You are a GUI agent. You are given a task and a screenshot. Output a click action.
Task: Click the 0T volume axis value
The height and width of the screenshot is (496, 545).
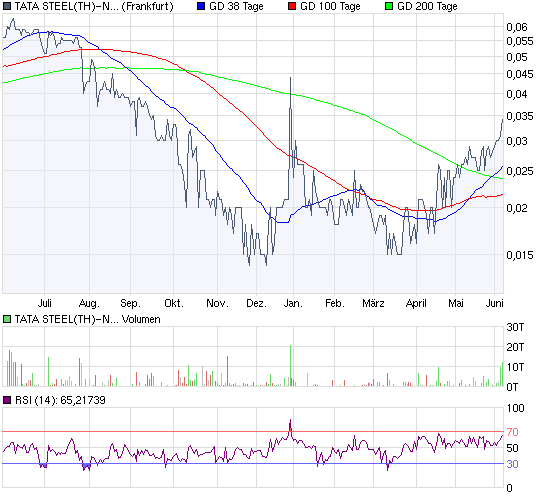click(512, 387)
